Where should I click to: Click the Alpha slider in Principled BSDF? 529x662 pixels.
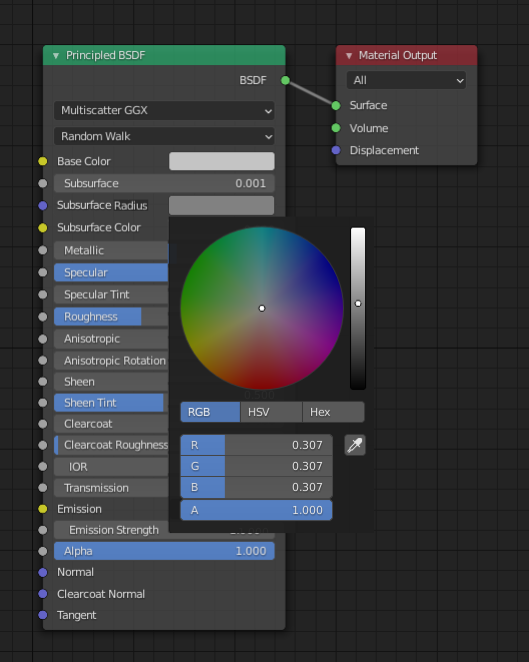pos(164,551)
